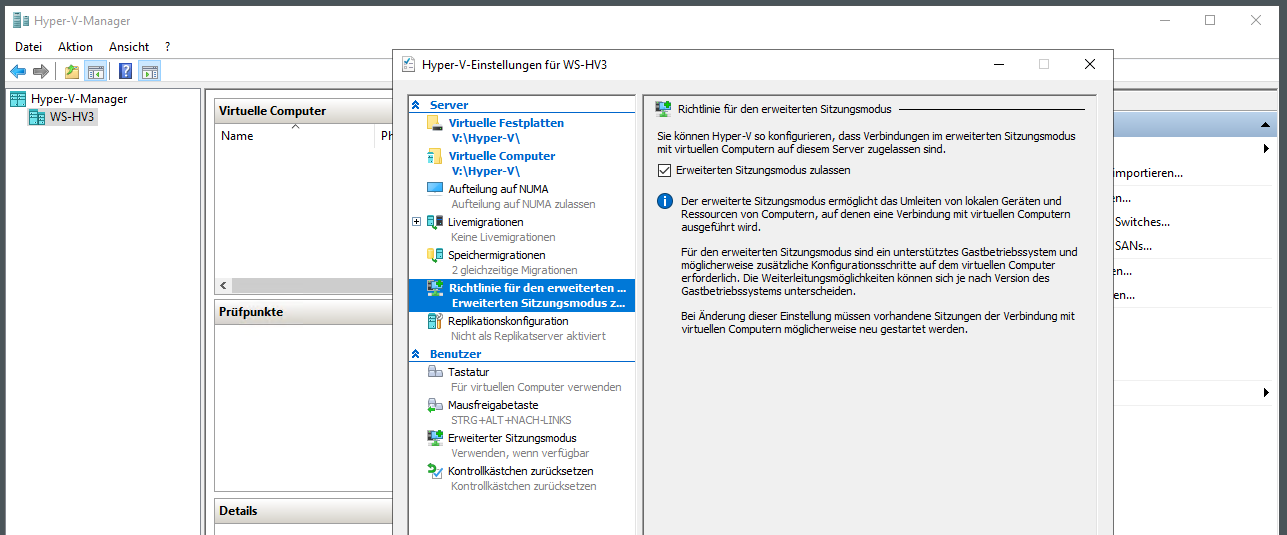Open Help via the question mark toolbar icon
1287x535 pixels.
point(125,71)
